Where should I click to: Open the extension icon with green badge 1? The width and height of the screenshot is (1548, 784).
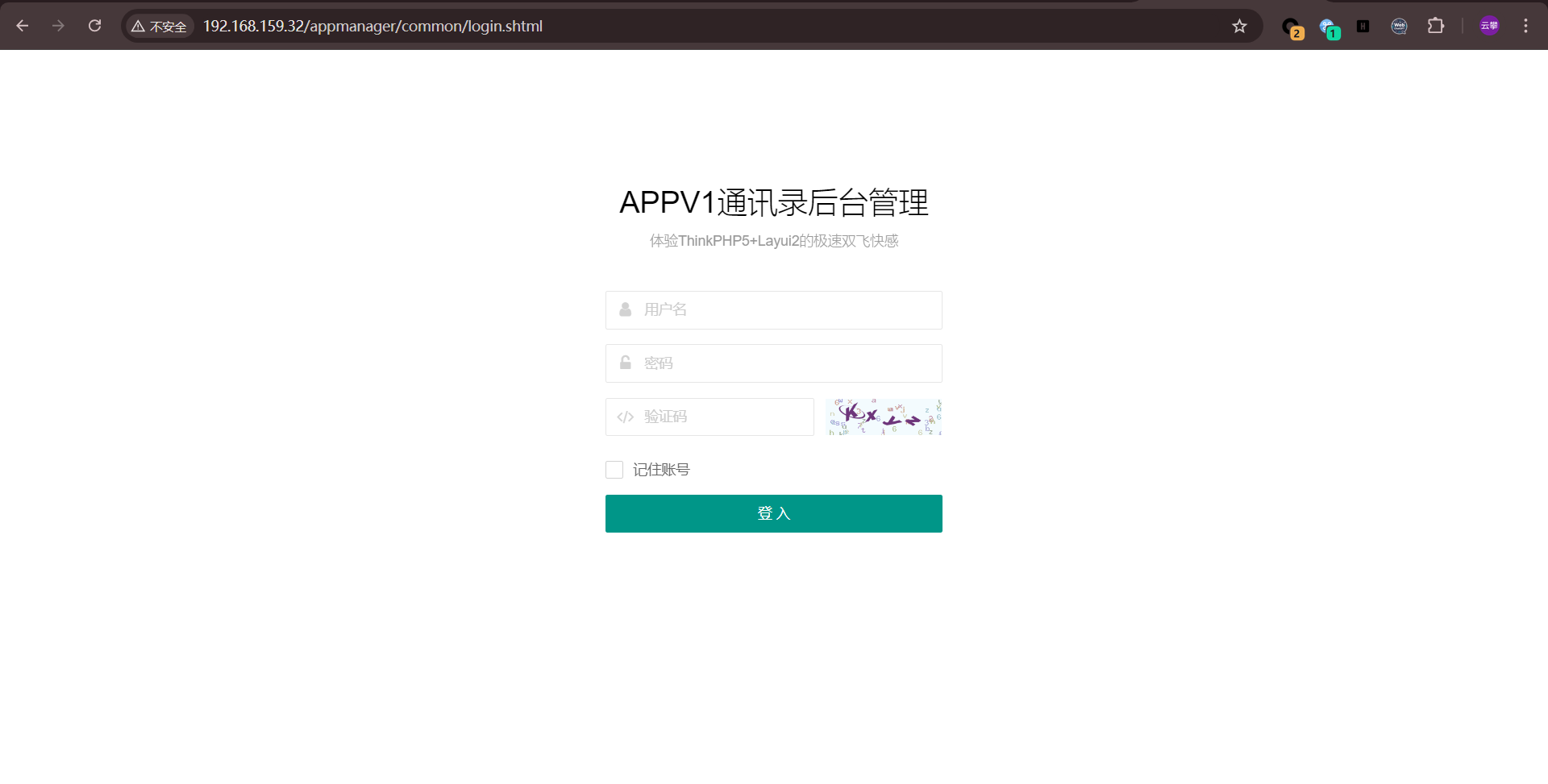tap(1329, 27)
